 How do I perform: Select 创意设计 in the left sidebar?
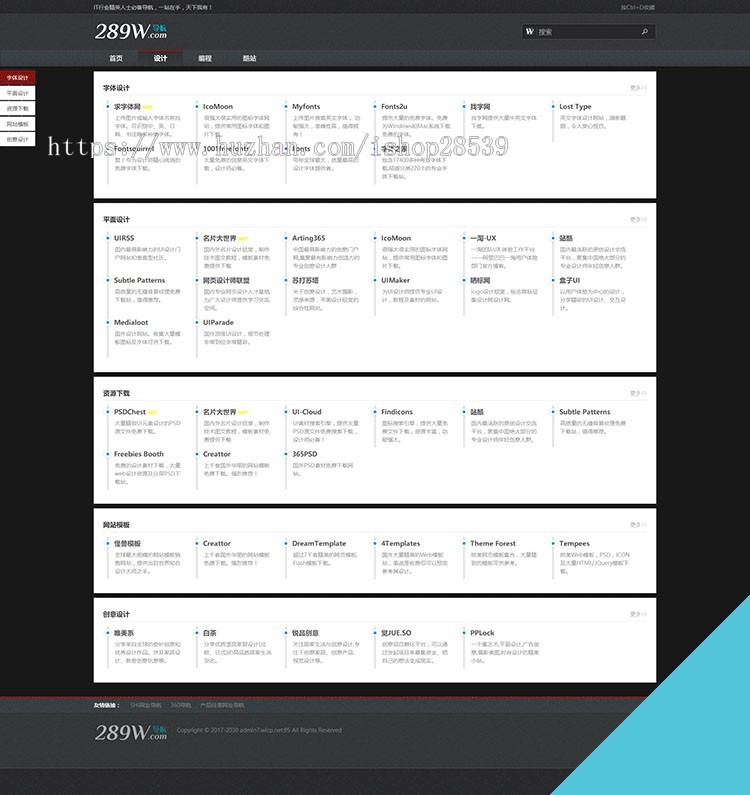point(17,139)
